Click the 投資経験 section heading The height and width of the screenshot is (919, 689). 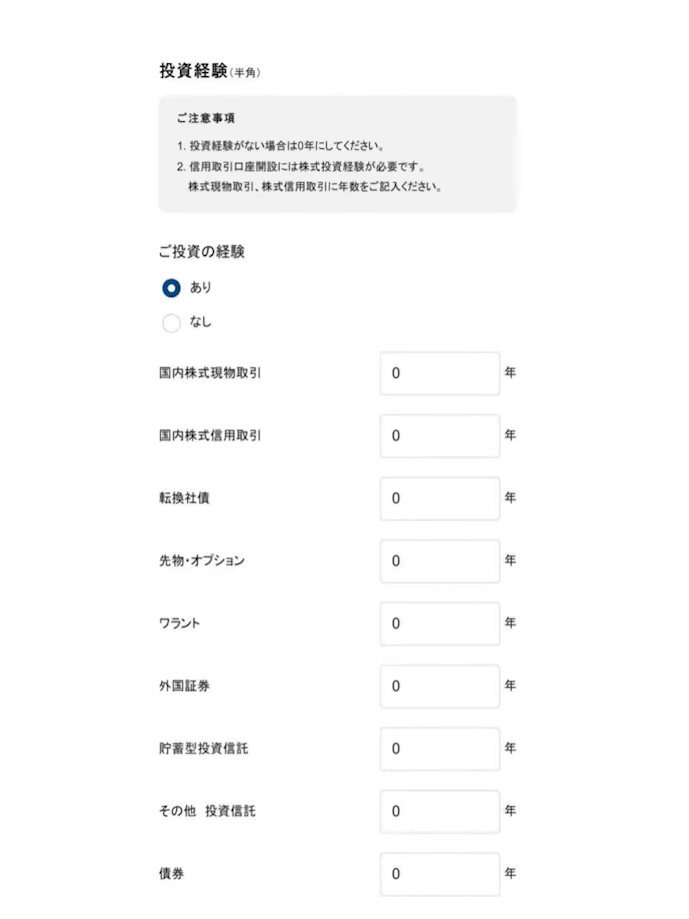pyautogui.click(x=193, y=71)
